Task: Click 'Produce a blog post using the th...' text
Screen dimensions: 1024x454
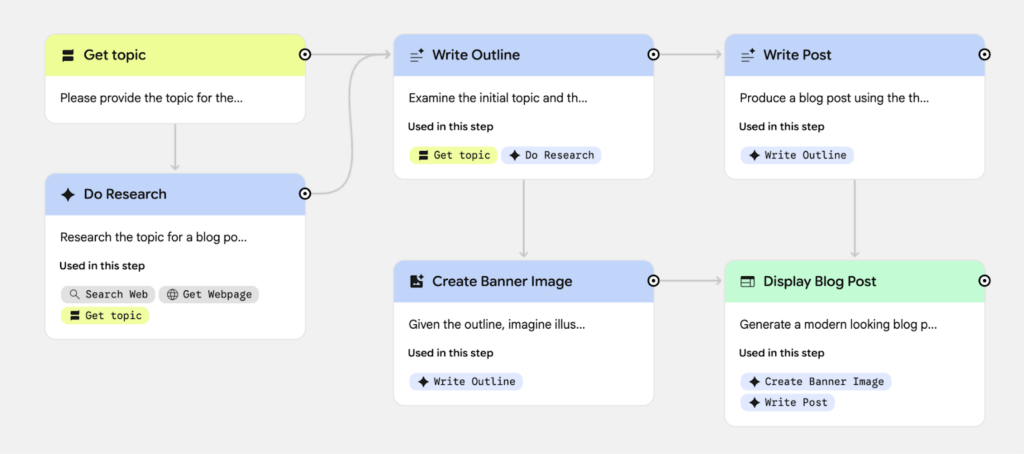Action: pyautogui.click(x=834, y=99)
